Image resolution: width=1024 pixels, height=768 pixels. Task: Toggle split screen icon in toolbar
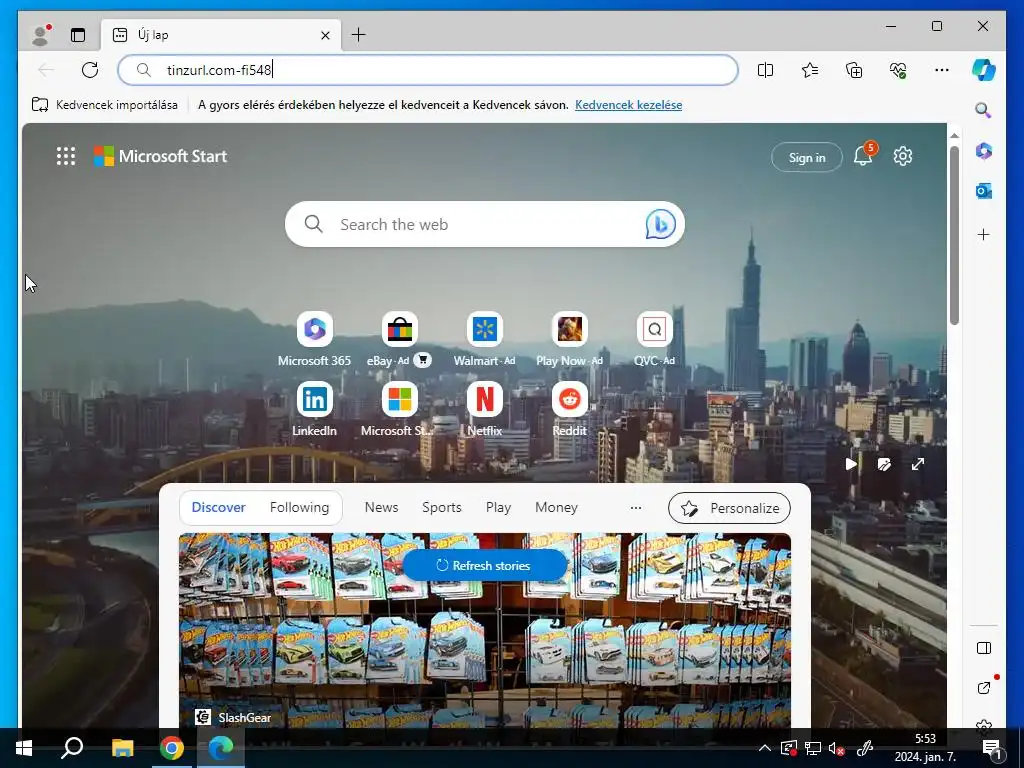tap(765, 70)
